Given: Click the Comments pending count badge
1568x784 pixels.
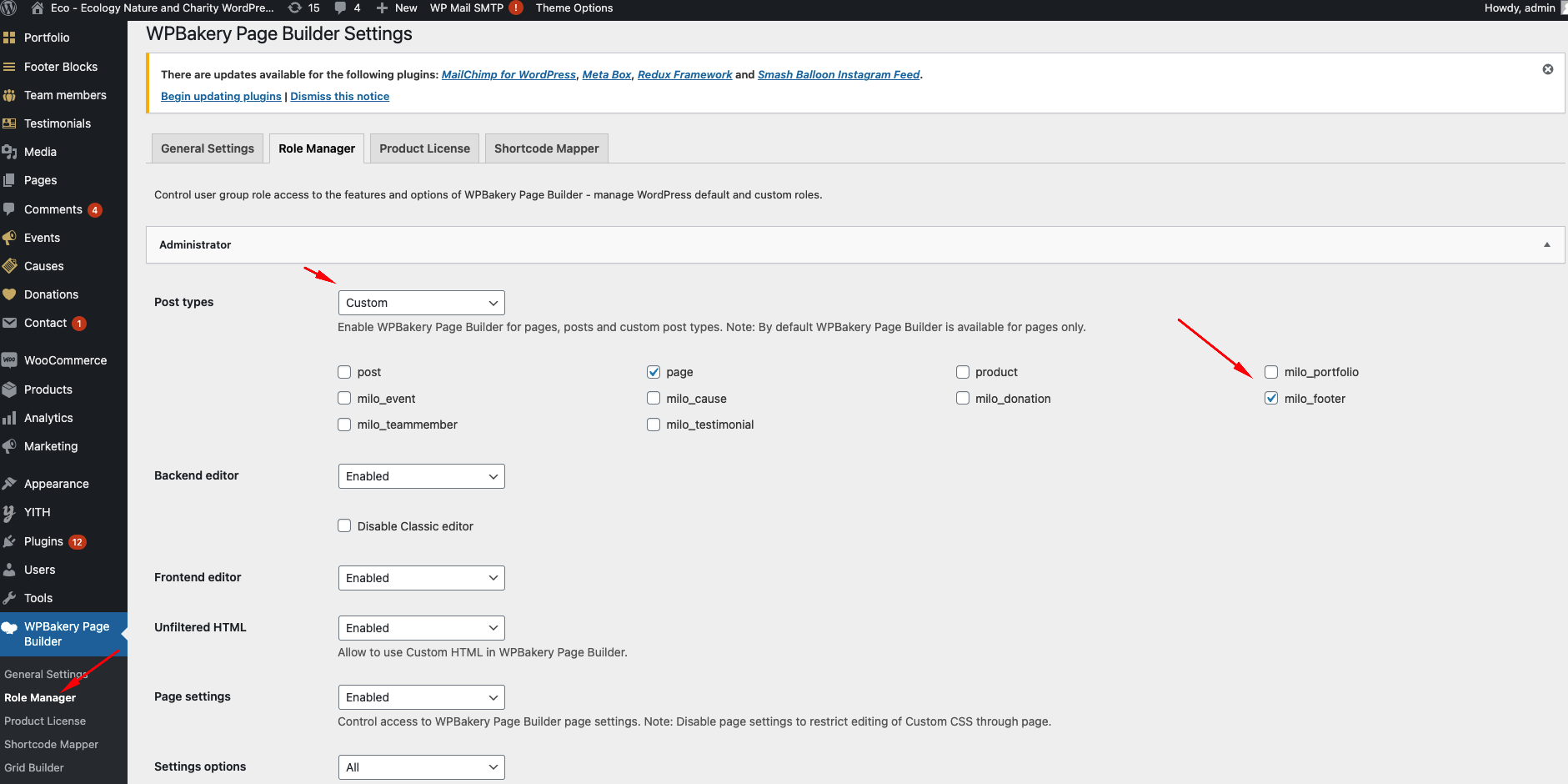Looking at the screenshot, I should (95, 210).
